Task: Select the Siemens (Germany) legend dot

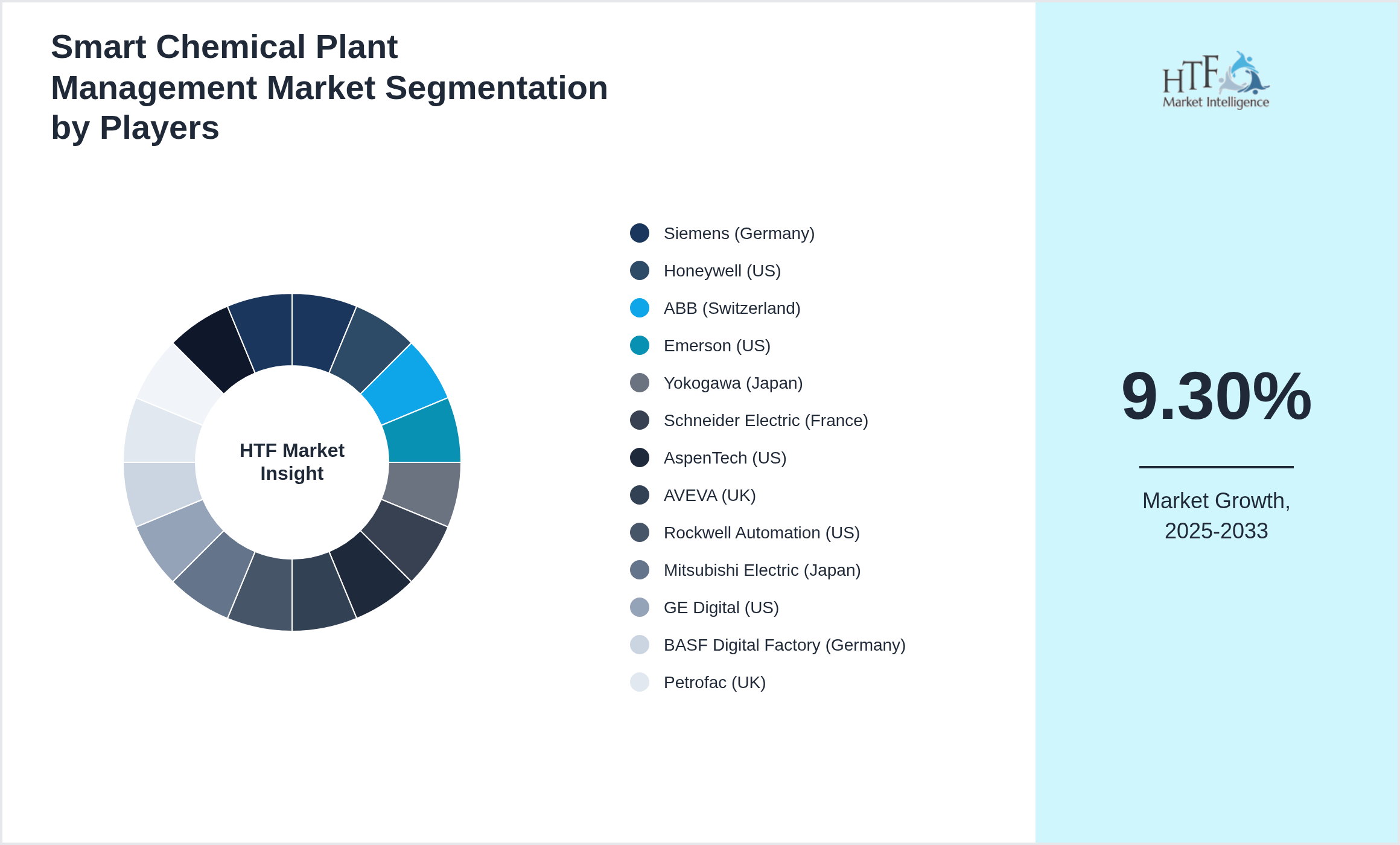Action: tap(638, 234)
